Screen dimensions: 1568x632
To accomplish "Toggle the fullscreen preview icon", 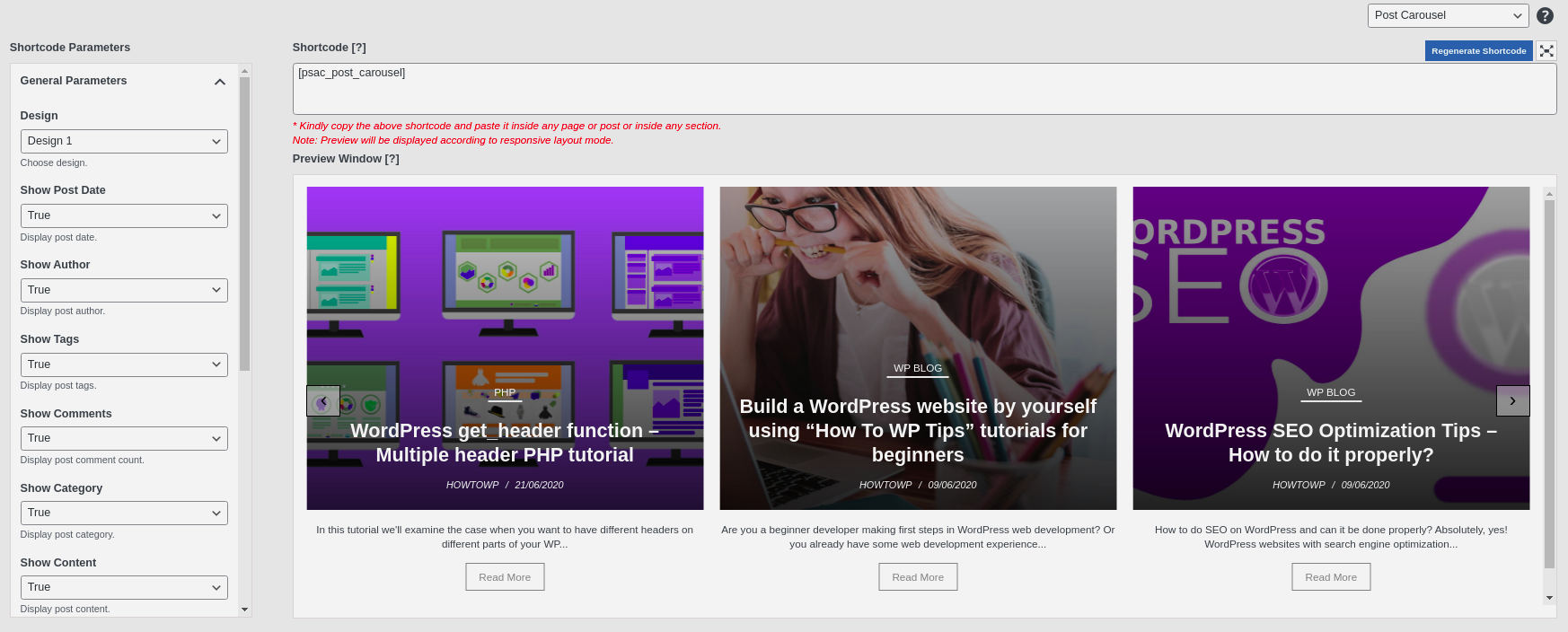I will coord(1546,51).
